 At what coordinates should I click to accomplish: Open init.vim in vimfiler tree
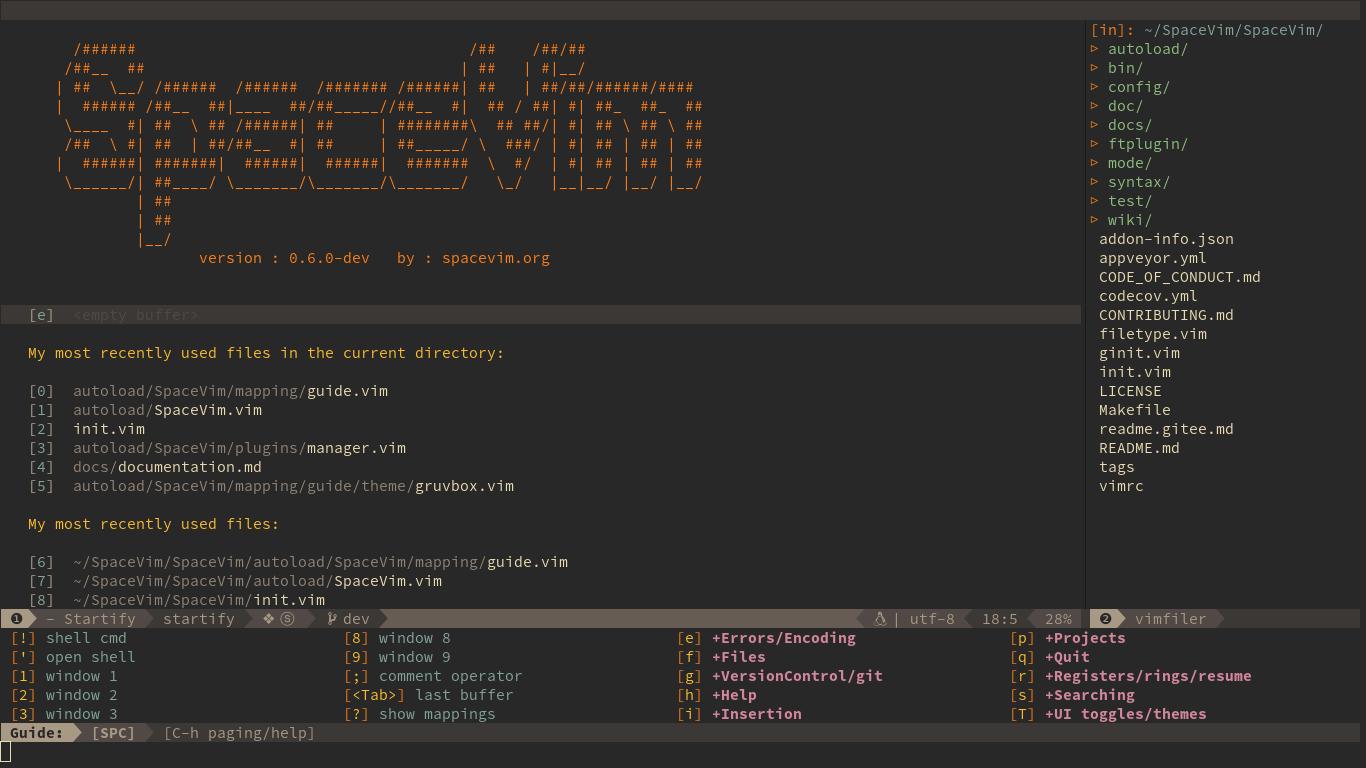click(1134, 372)
